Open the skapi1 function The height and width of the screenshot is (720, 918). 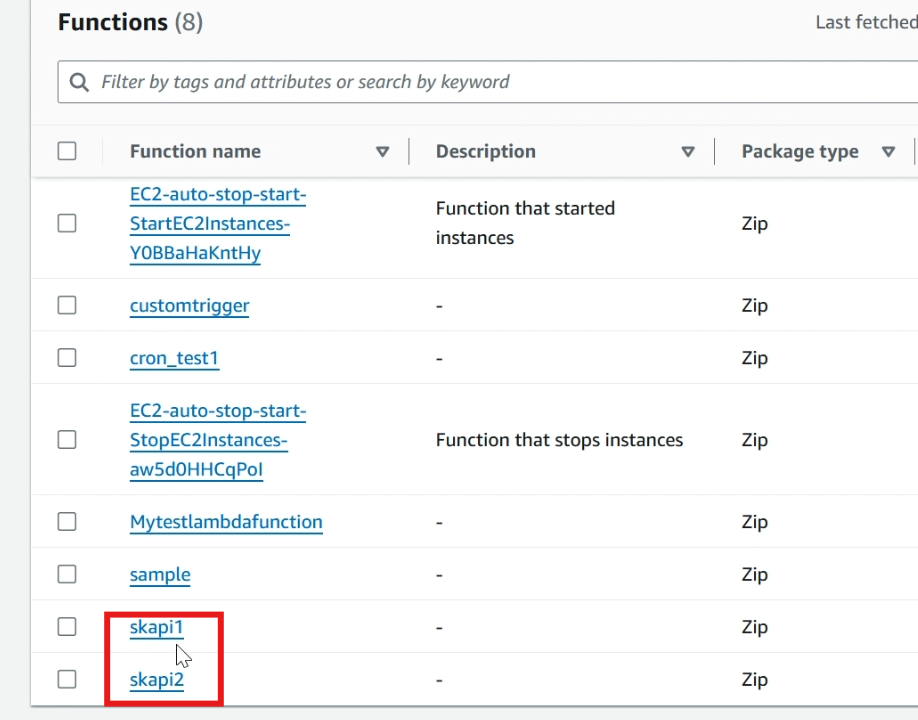point(156,628)
